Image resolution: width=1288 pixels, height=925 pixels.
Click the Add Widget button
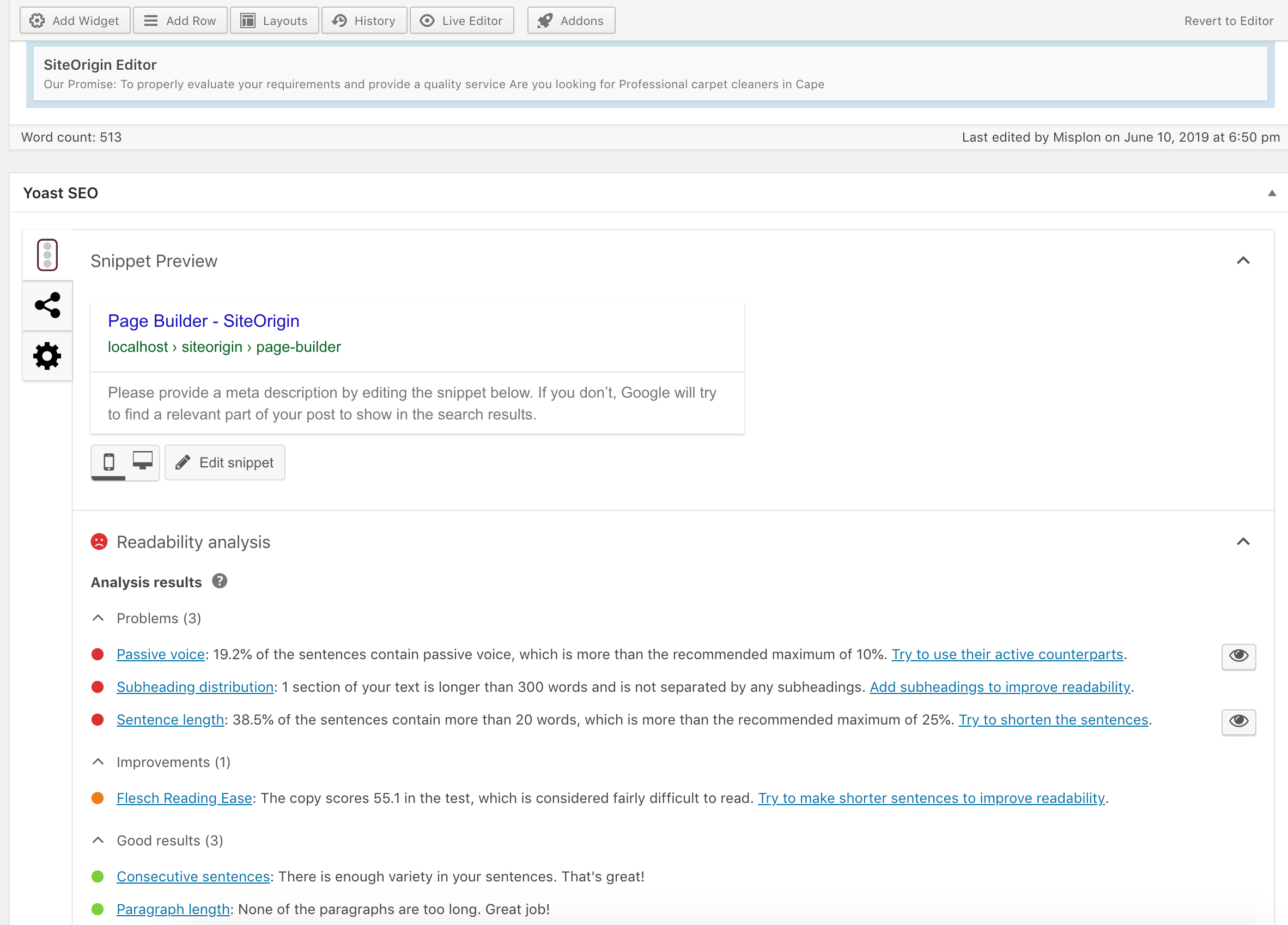75,21
